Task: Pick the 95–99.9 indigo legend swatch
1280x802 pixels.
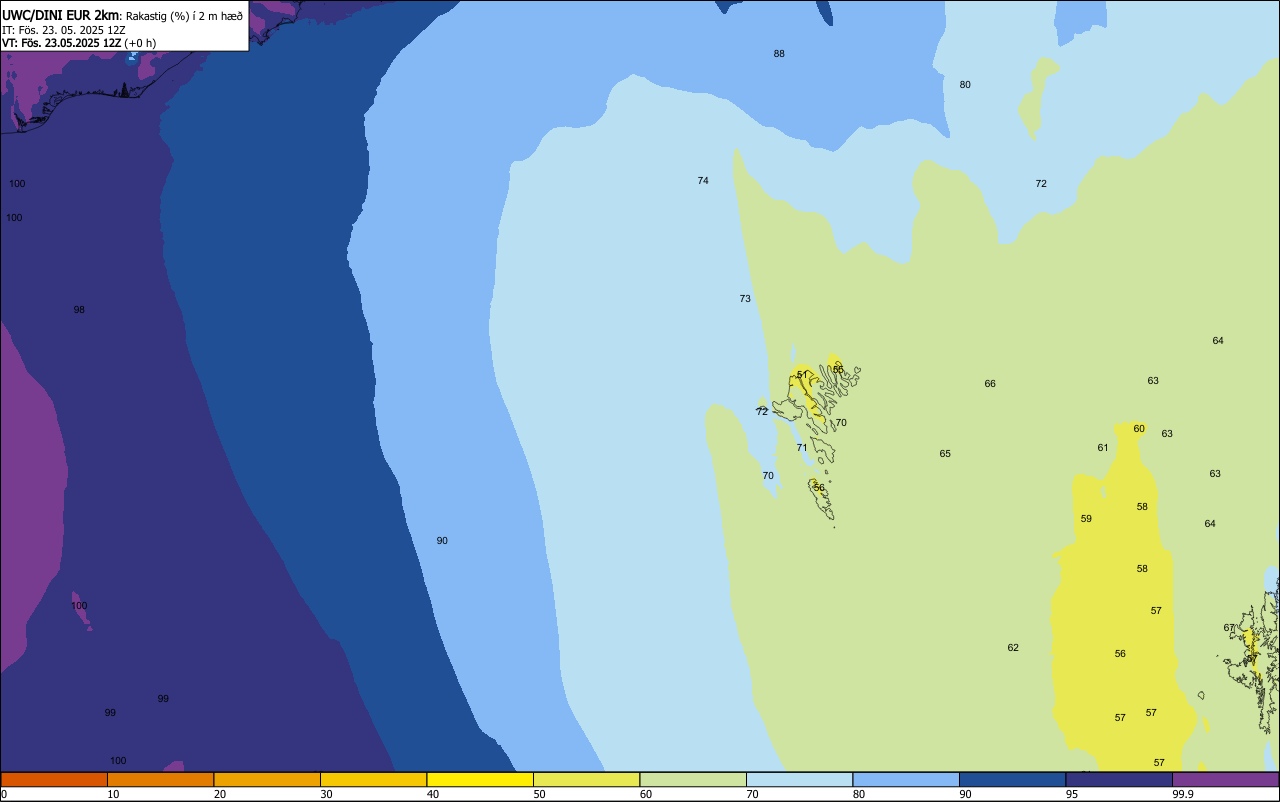Action: coord(1119,779)
